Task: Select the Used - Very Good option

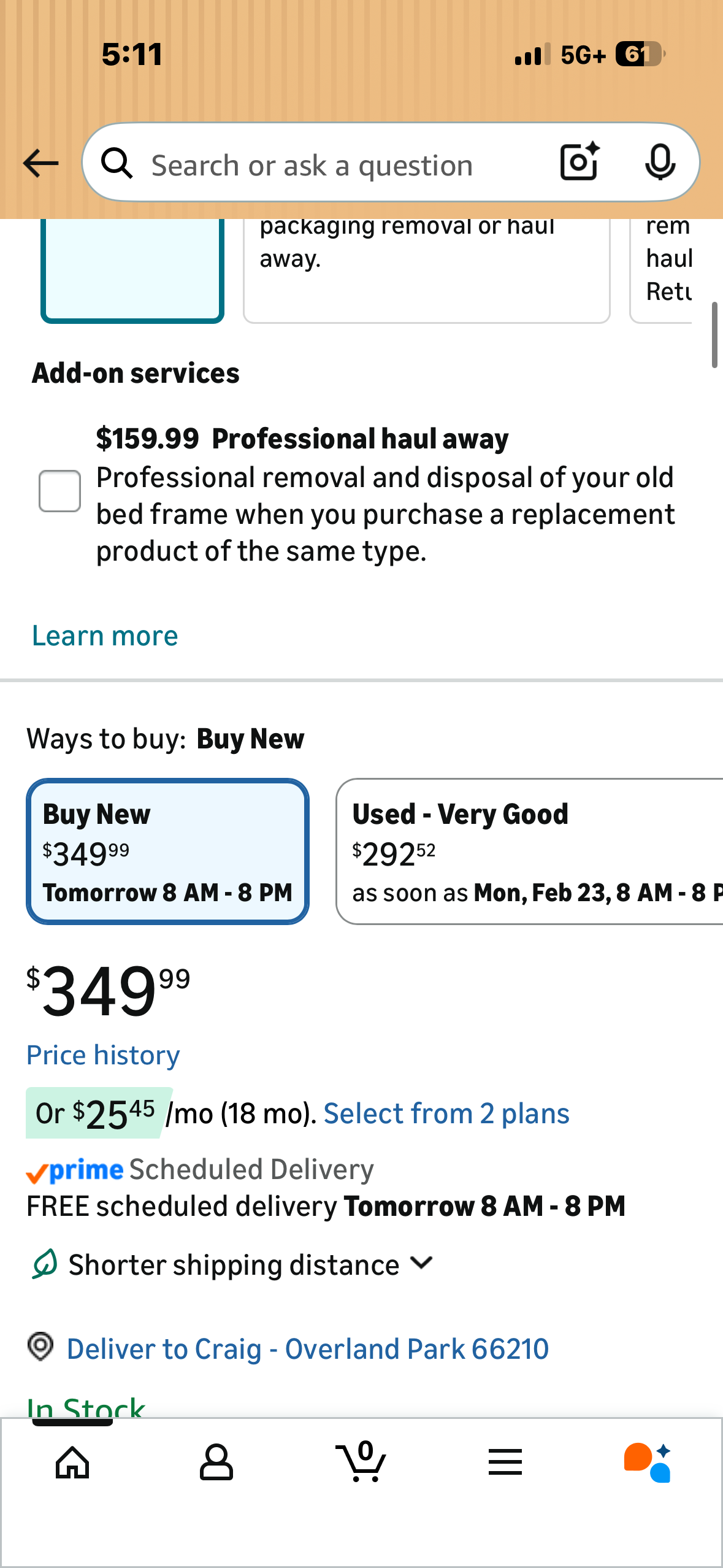Action: 530,851
